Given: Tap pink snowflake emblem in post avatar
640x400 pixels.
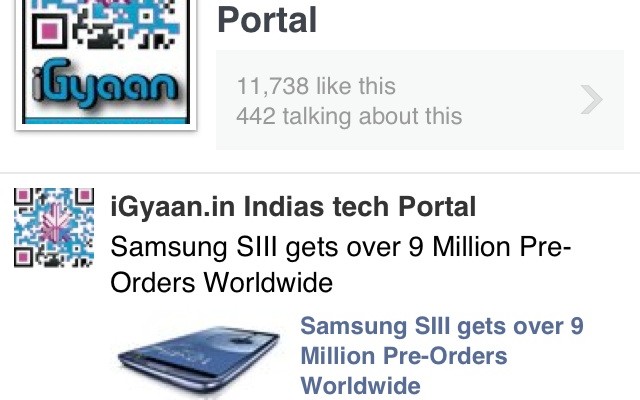Looking at the screenshot, I should pyautogui.click(x=53, y=227).
